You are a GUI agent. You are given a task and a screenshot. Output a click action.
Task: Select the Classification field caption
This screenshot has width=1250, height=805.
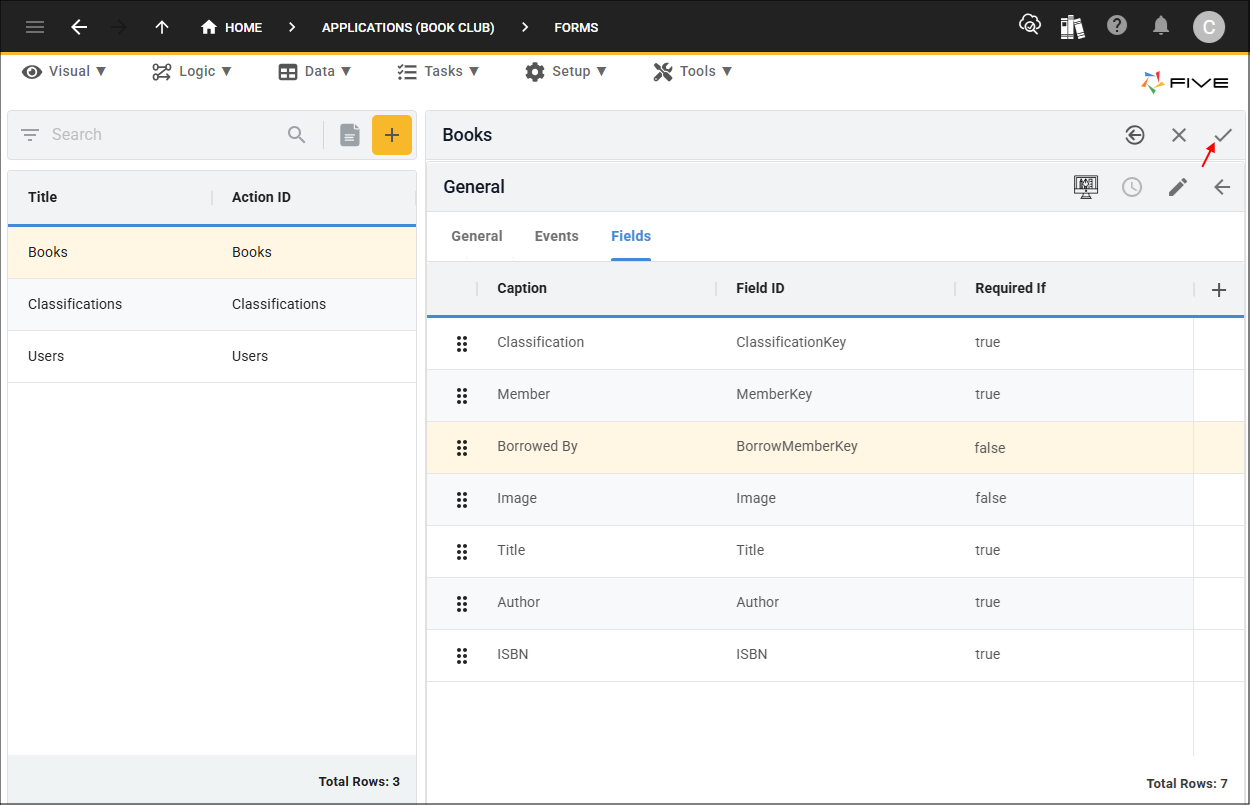point(541,342)
